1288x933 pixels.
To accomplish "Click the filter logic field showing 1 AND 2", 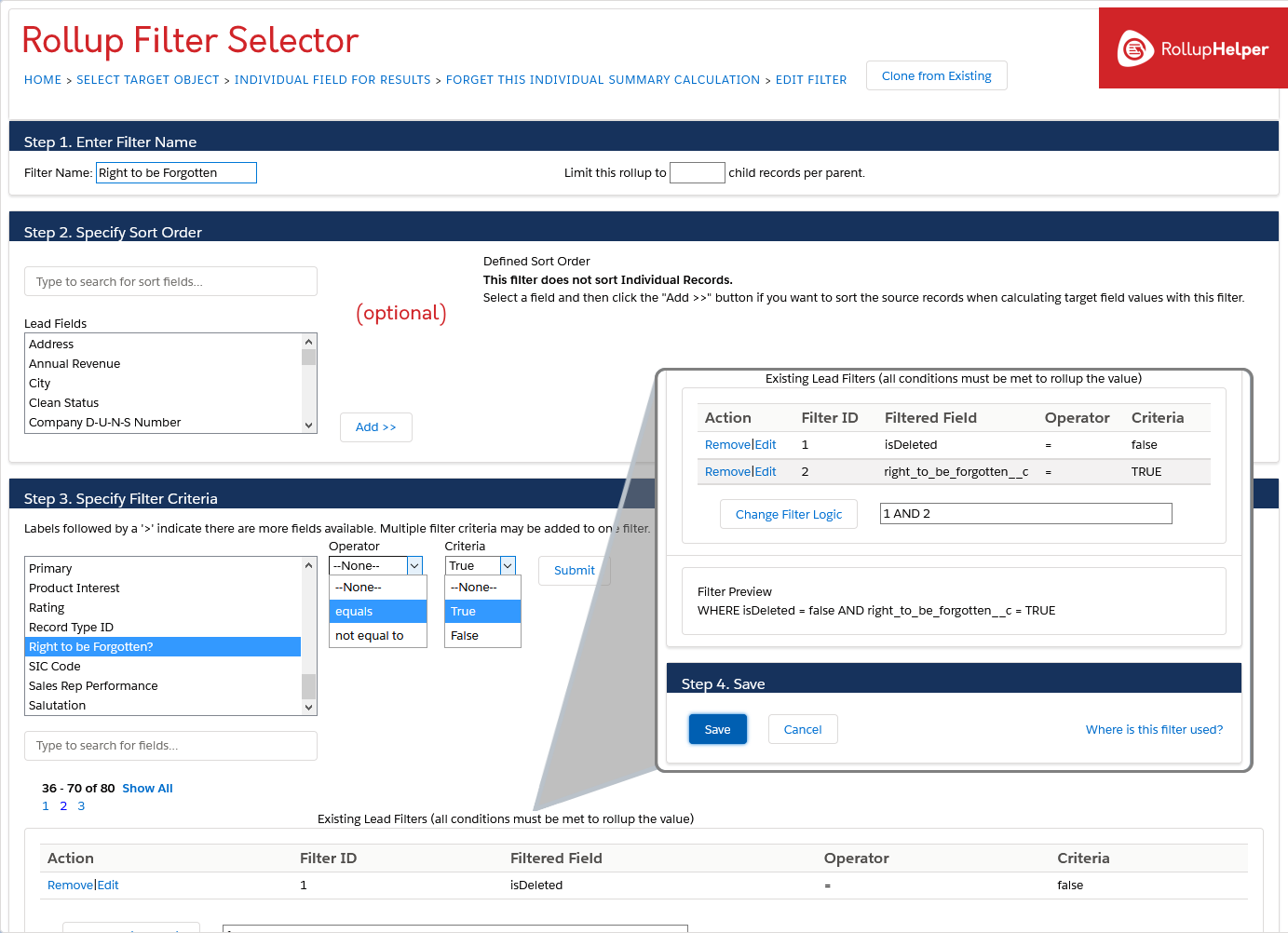I will (1025, 514).
